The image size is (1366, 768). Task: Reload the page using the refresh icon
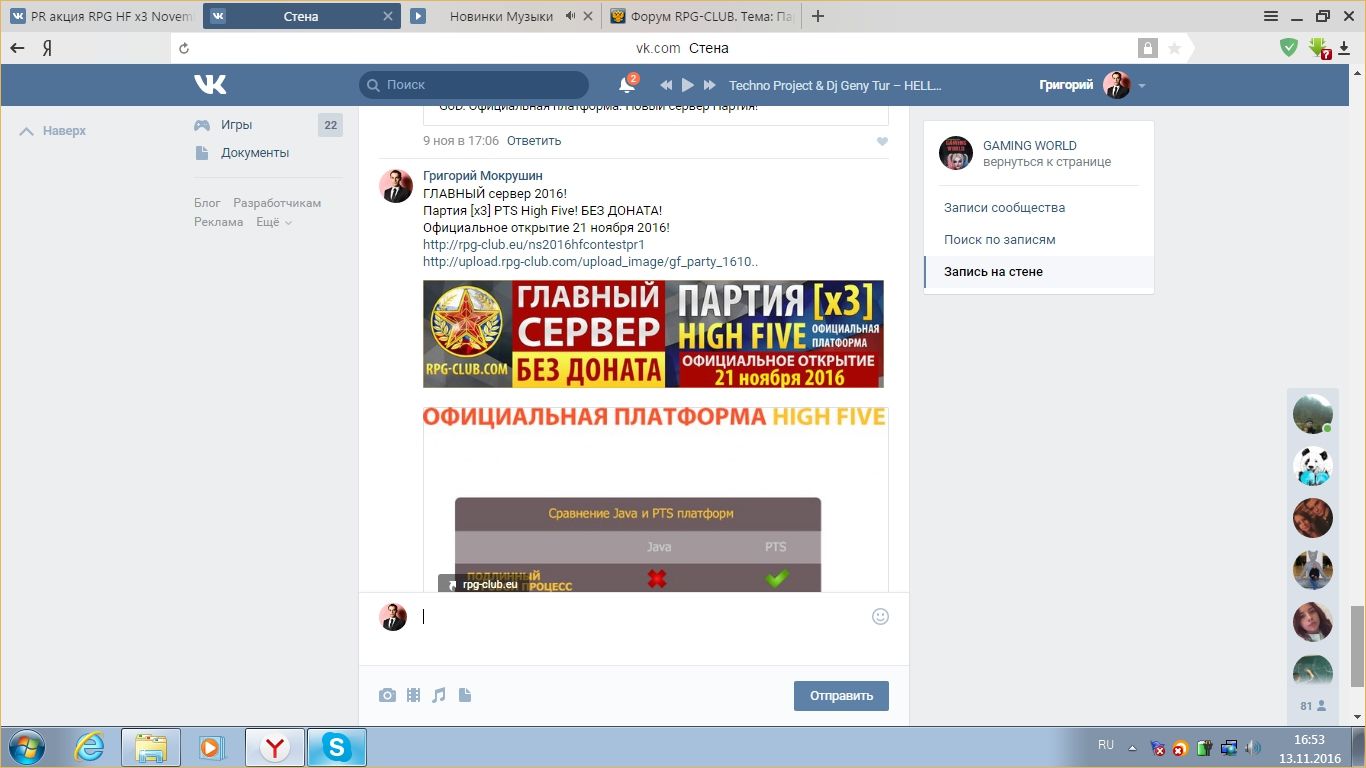coord(183,48)
